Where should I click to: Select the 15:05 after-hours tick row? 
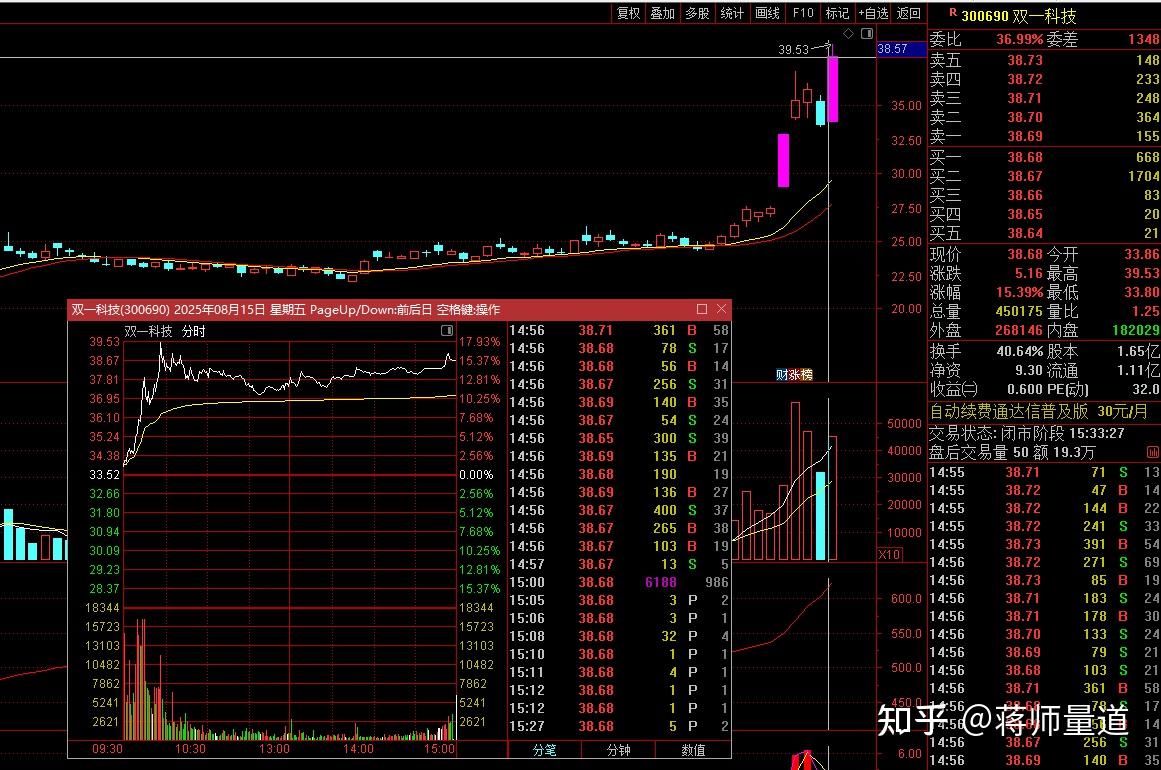pyautogui.click(x=619, y=600)
